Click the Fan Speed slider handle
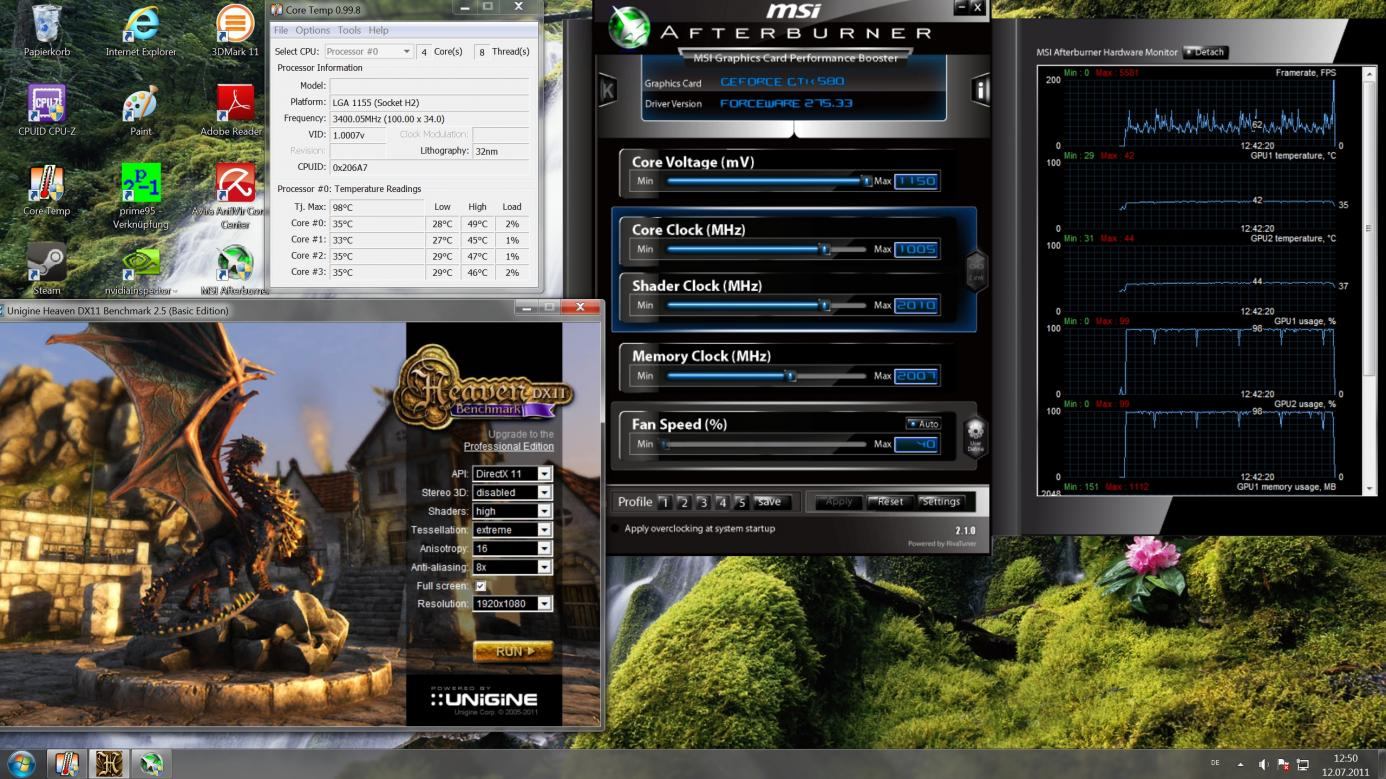 (664, 444)
